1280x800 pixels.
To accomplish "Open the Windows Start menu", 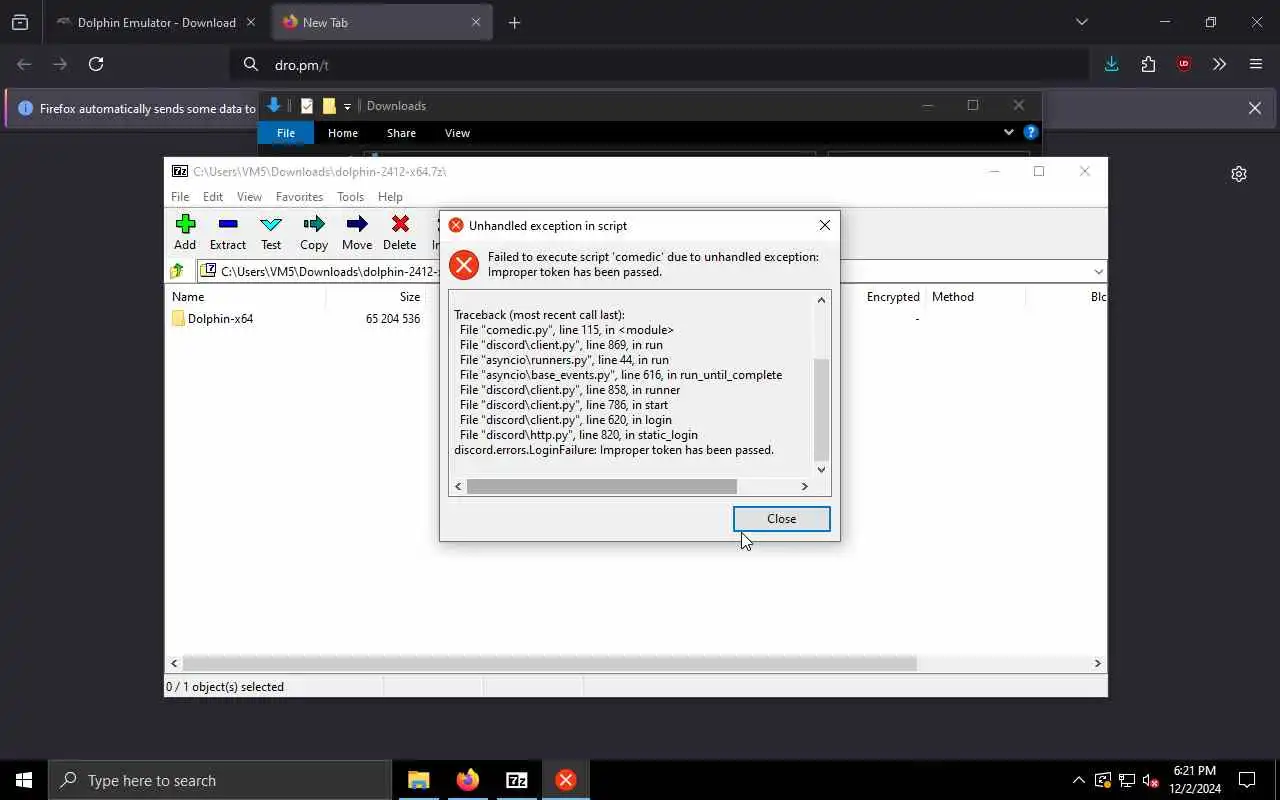I will (24, 780).
